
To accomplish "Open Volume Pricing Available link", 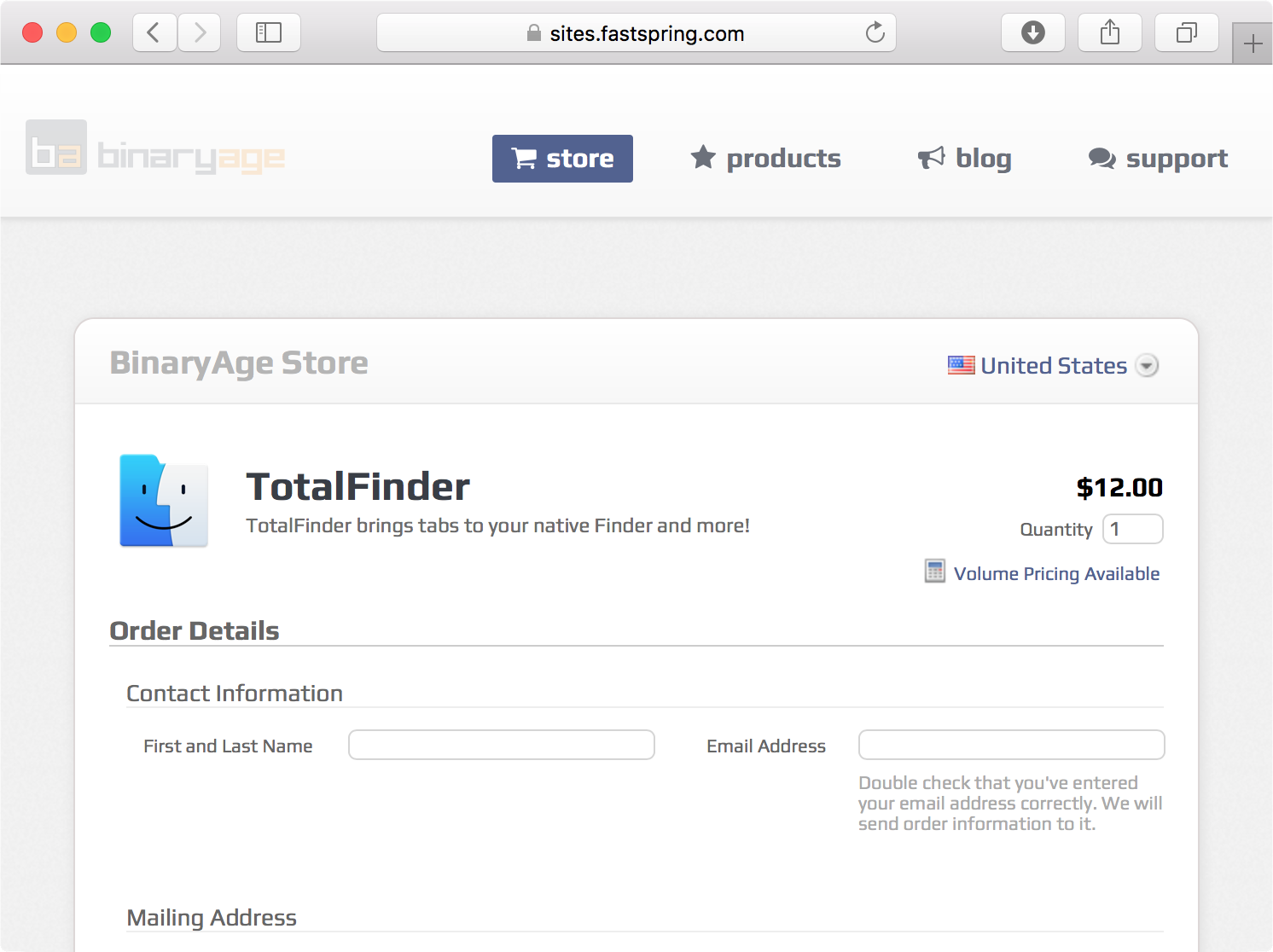I will coord(1056,573).
